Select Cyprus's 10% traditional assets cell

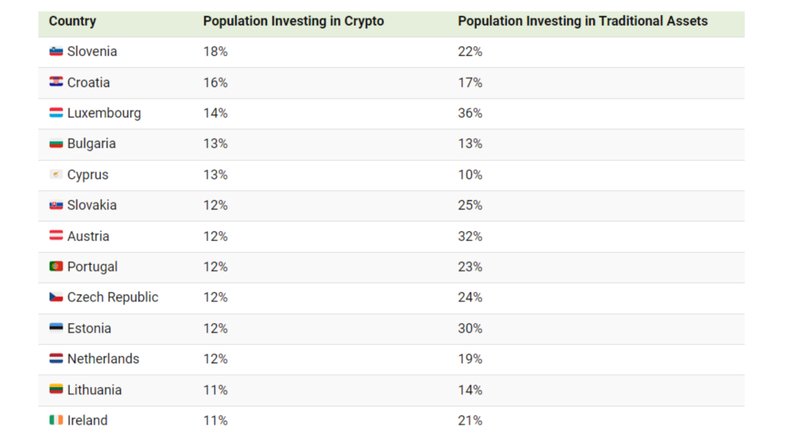pos(470,175)
